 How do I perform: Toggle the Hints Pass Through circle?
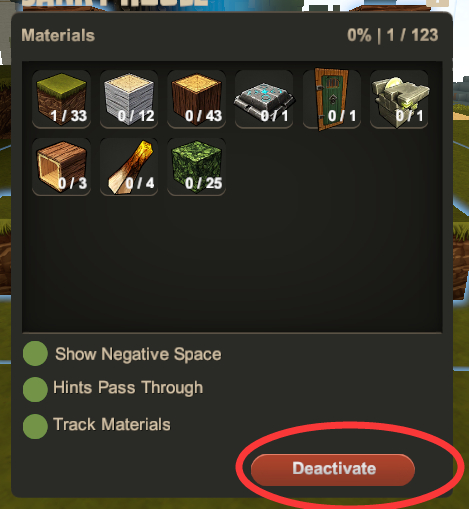35,389
